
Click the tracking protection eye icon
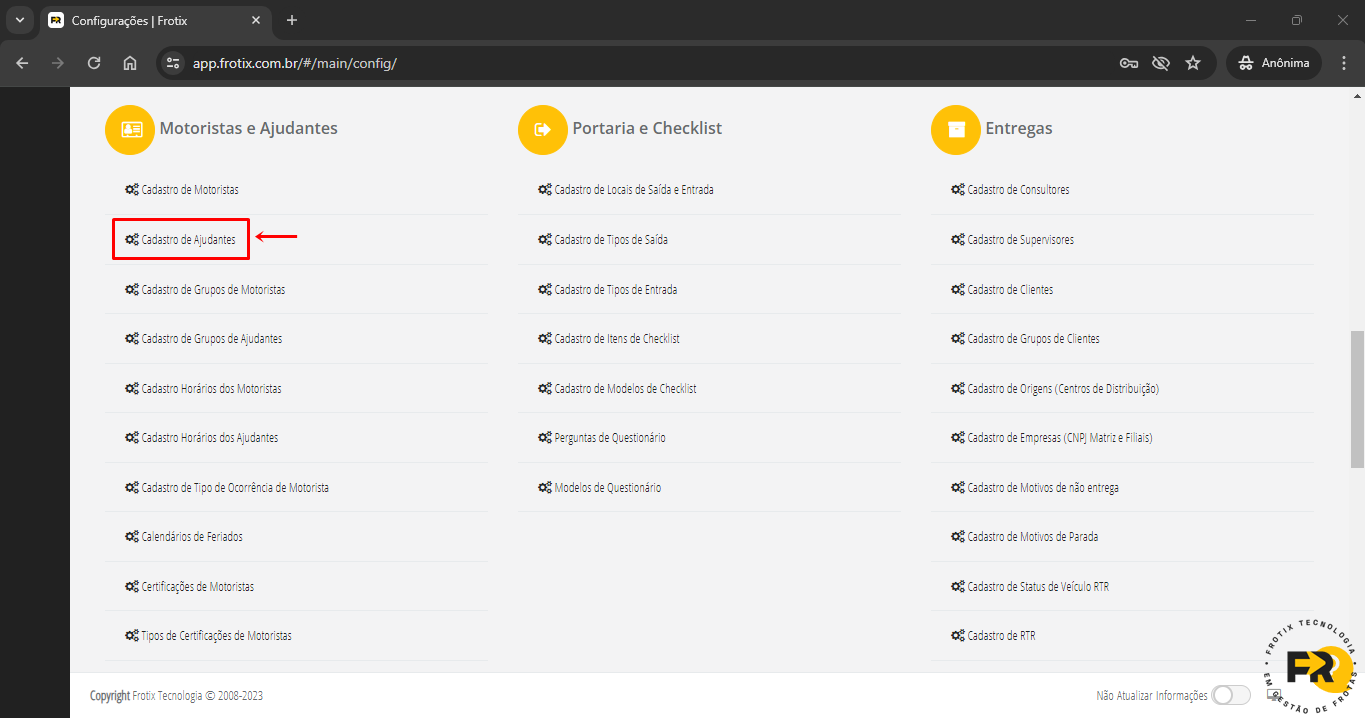pos(1161,63)
